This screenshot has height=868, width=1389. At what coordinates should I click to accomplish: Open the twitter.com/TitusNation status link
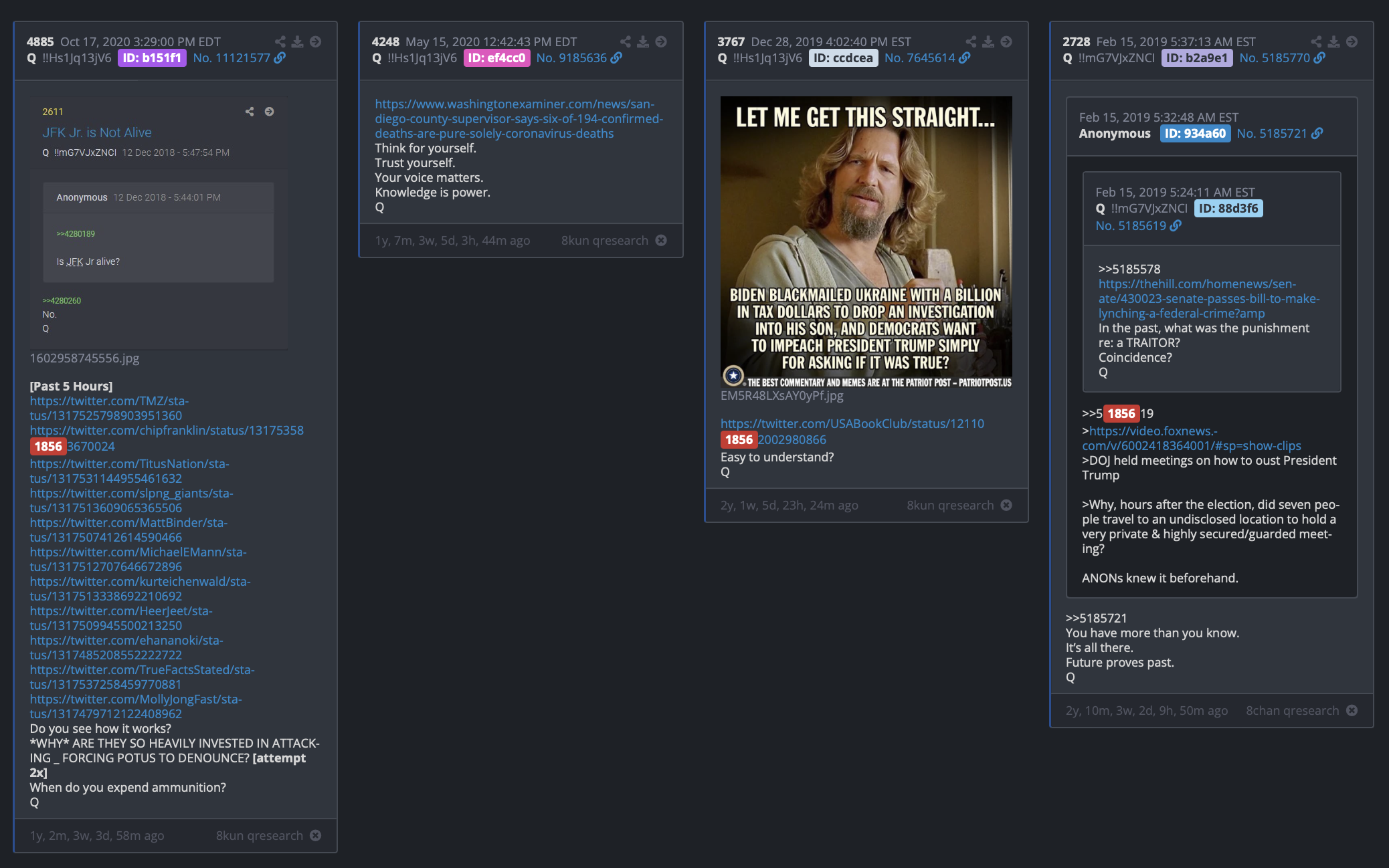[x=129, y=471]
